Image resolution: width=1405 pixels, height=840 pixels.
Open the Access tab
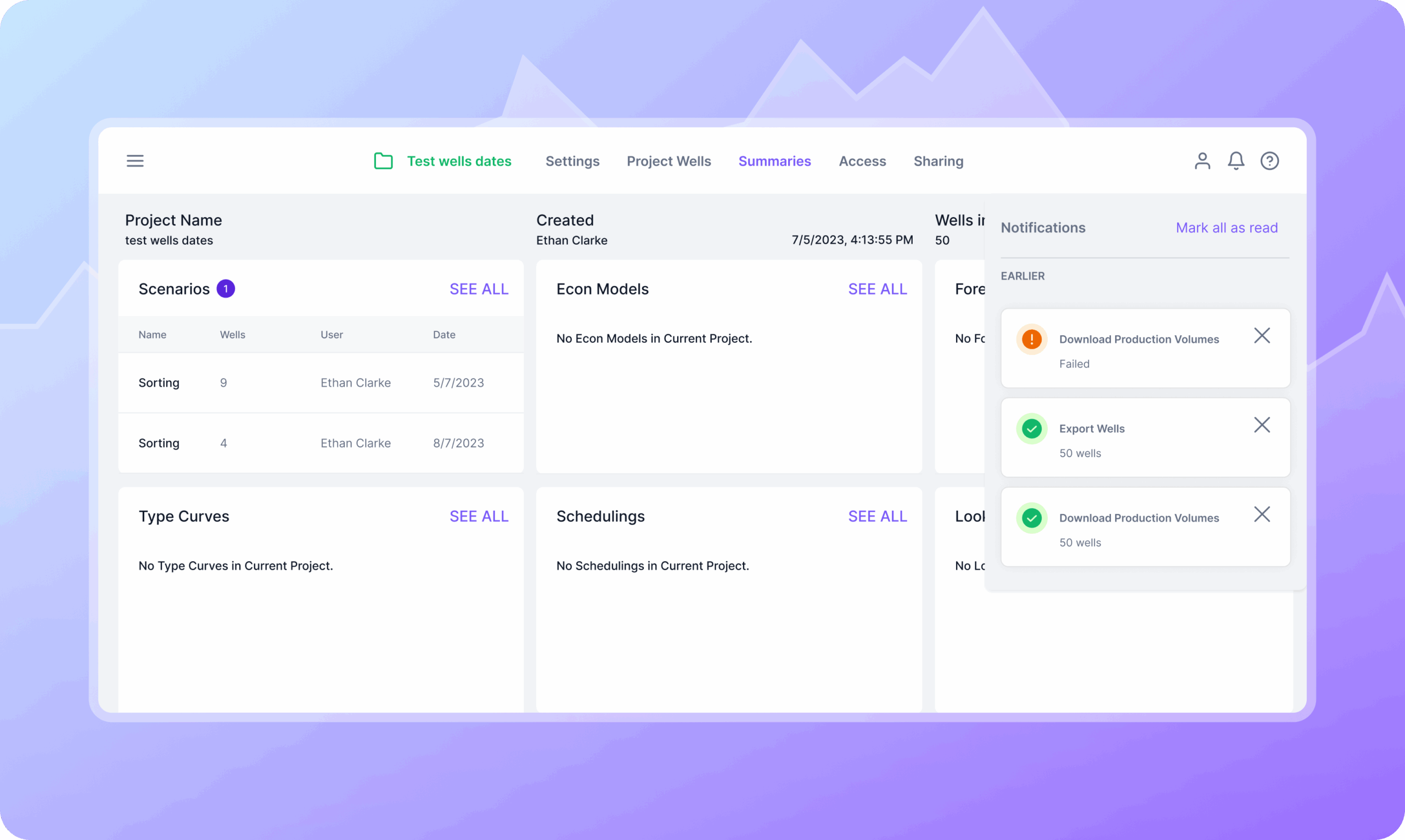pos(862,161)
